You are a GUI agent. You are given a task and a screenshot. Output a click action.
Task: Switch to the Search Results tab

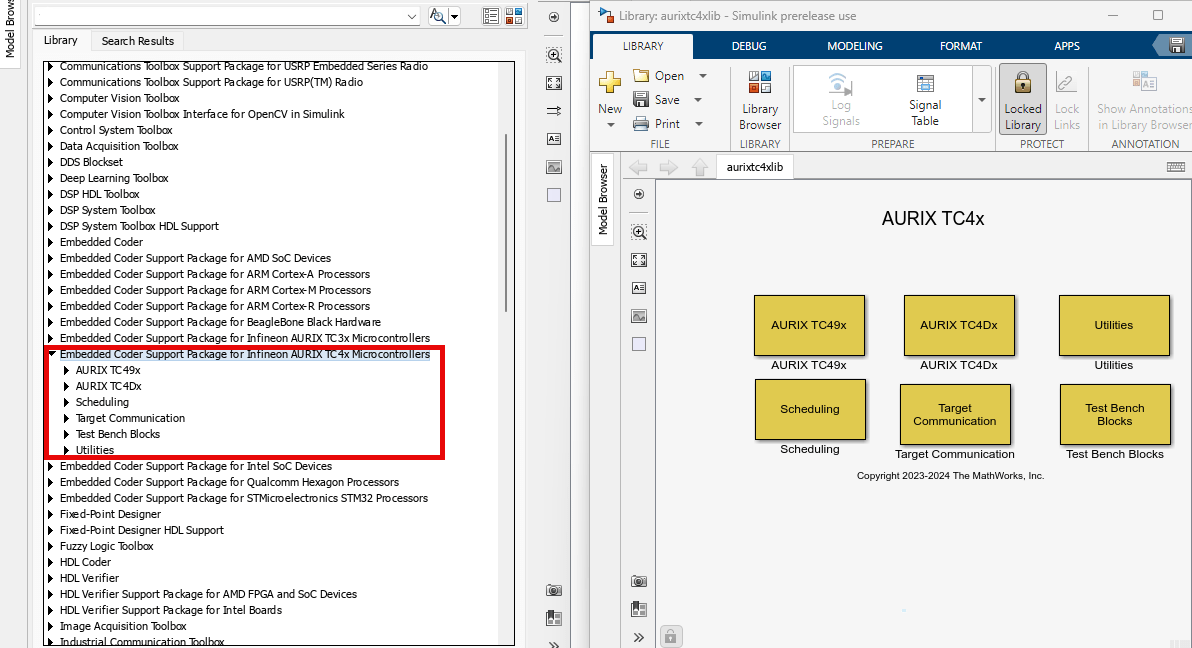[x=138, y=41]
